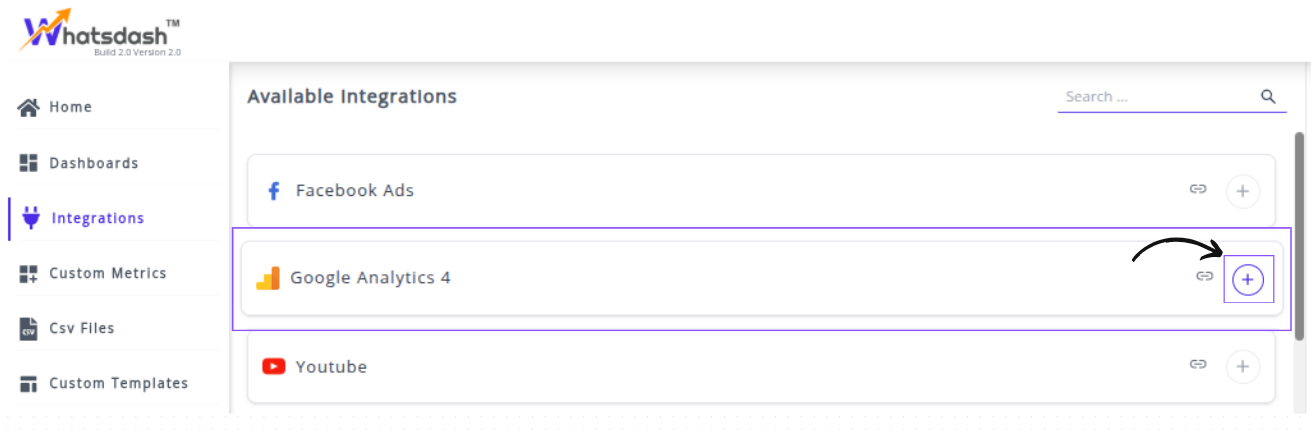Click the Search input field
The width and height of the screenshot is (1311, 430).
click(1155, 97)
